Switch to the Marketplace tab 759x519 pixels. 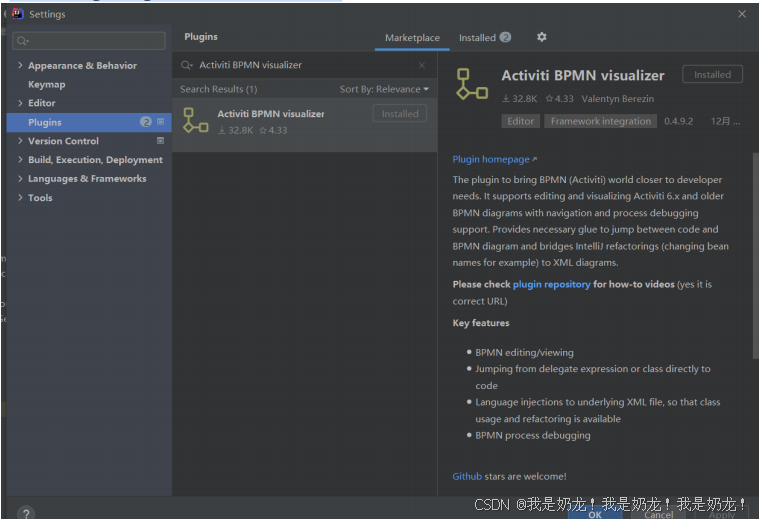pos(412,38)
